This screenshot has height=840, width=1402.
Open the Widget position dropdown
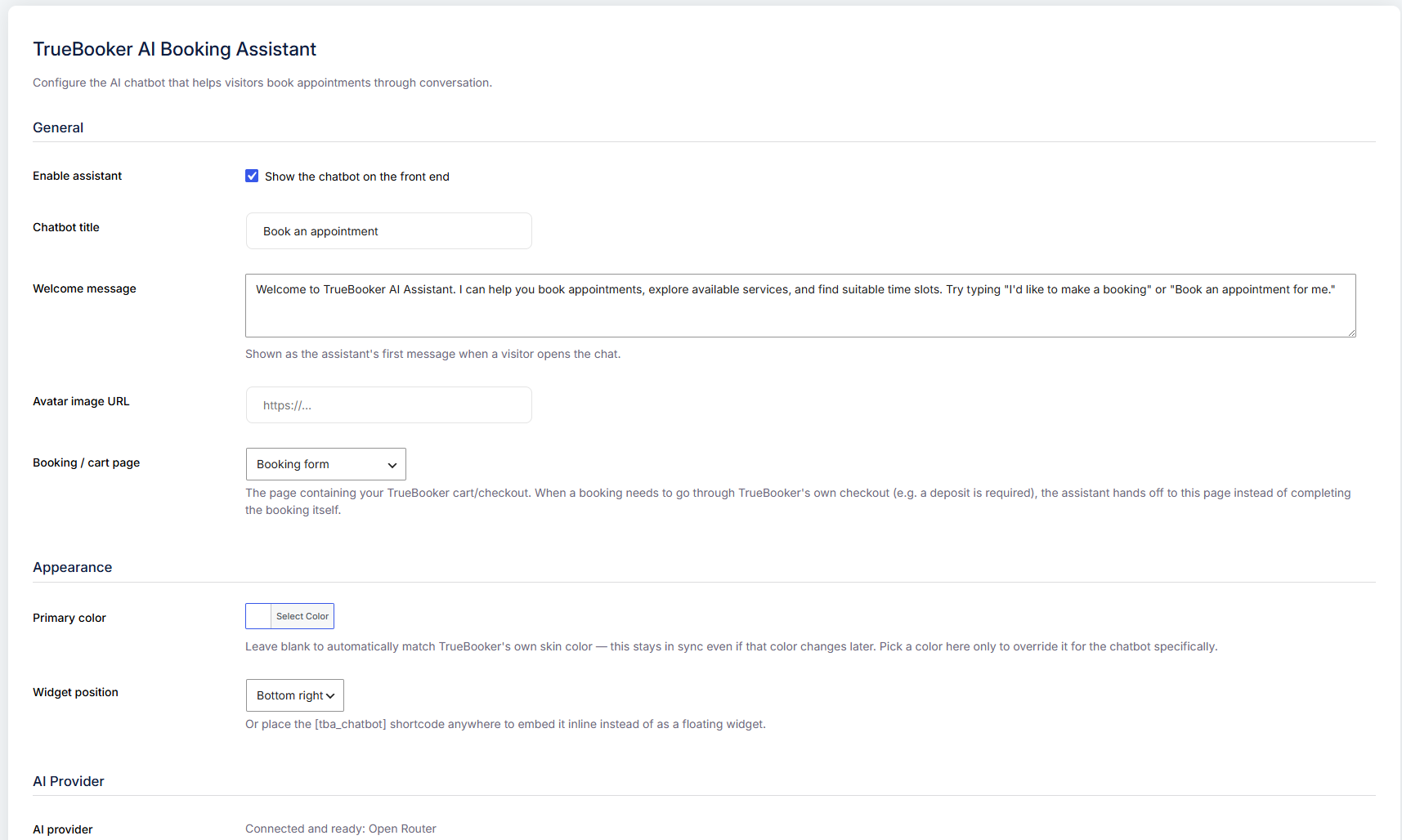pyautogui.click(x=295, y=695)
